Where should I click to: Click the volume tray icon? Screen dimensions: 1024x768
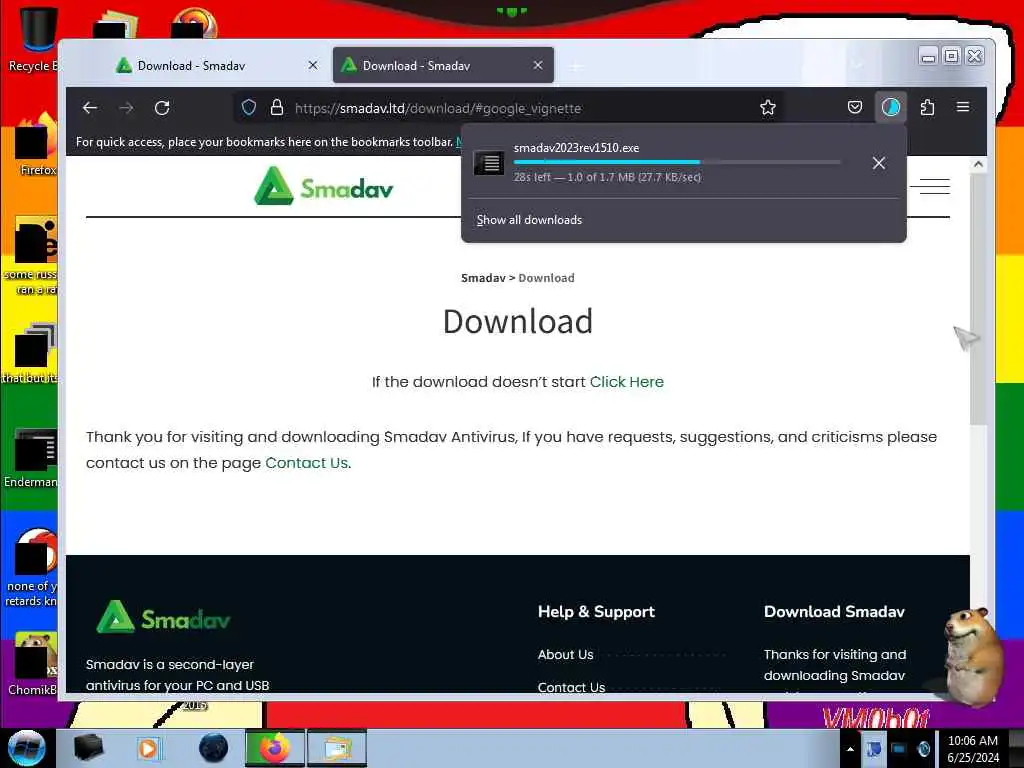click(923, 749)
